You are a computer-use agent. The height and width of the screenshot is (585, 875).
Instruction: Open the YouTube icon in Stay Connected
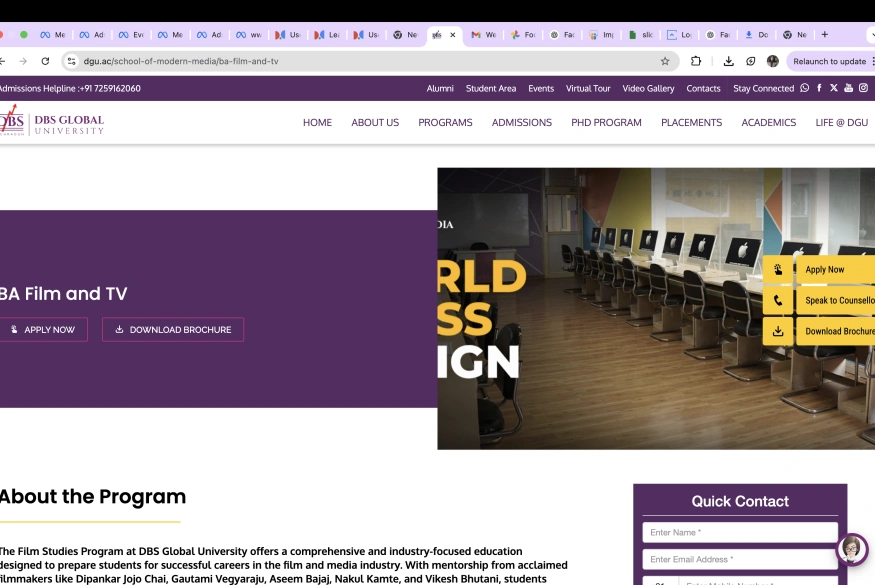[x=848, y=88]
